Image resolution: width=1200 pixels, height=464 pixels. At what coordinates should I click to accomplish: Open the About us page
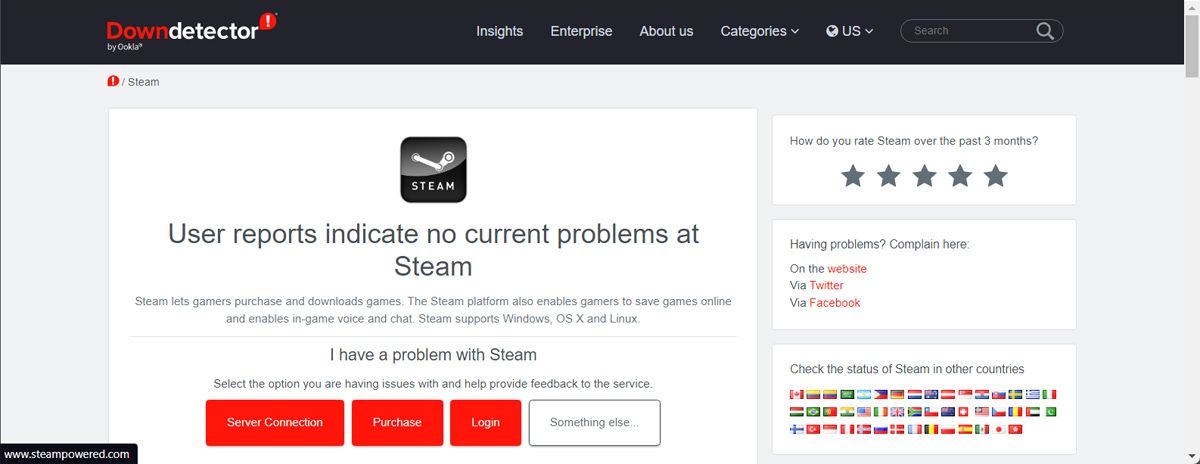click(x=666, y=31)
